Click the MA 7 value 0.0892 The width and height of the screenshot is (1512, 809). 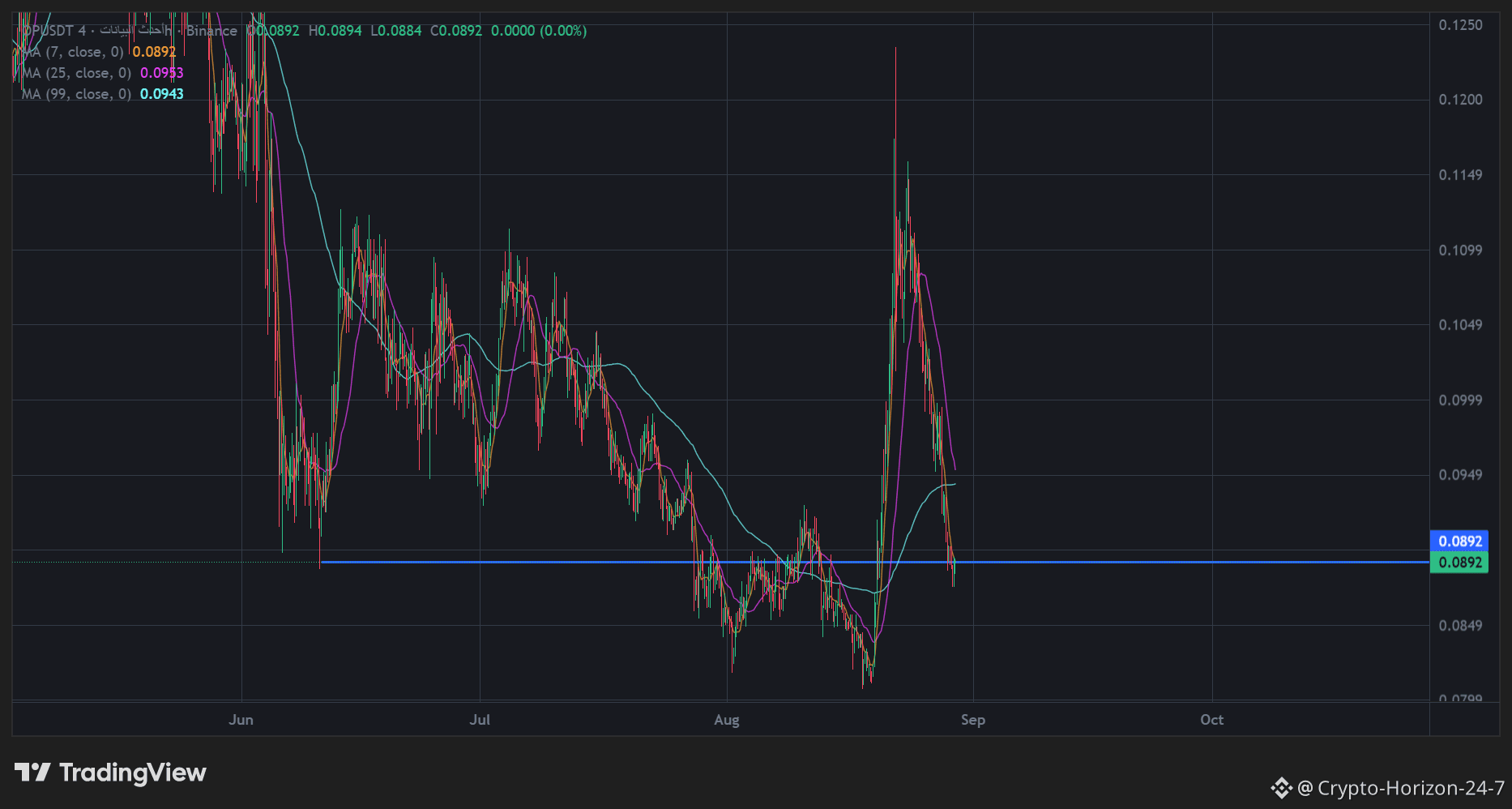[x=154, y=52]
